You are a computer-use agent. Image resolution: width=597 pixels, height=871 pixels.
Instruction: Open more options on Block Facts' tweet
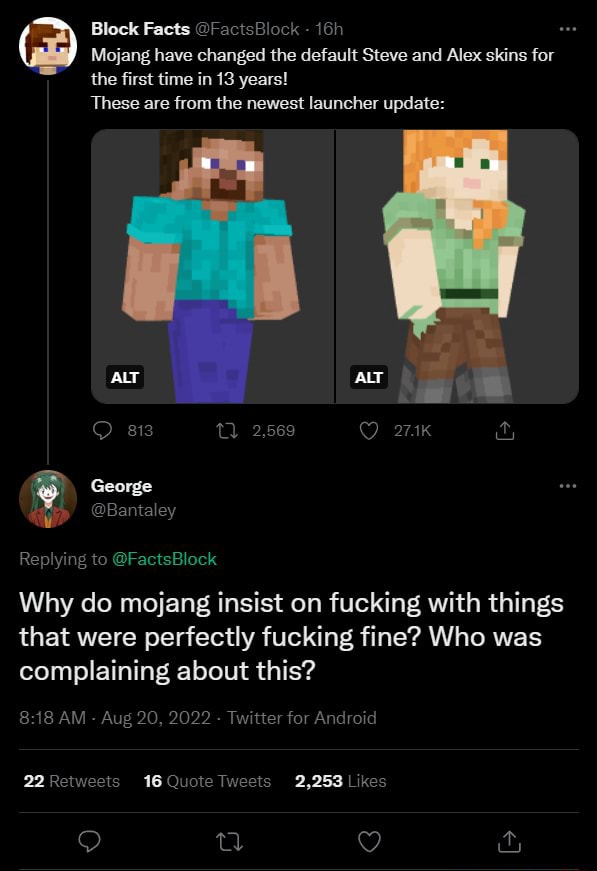coord(568,28)
